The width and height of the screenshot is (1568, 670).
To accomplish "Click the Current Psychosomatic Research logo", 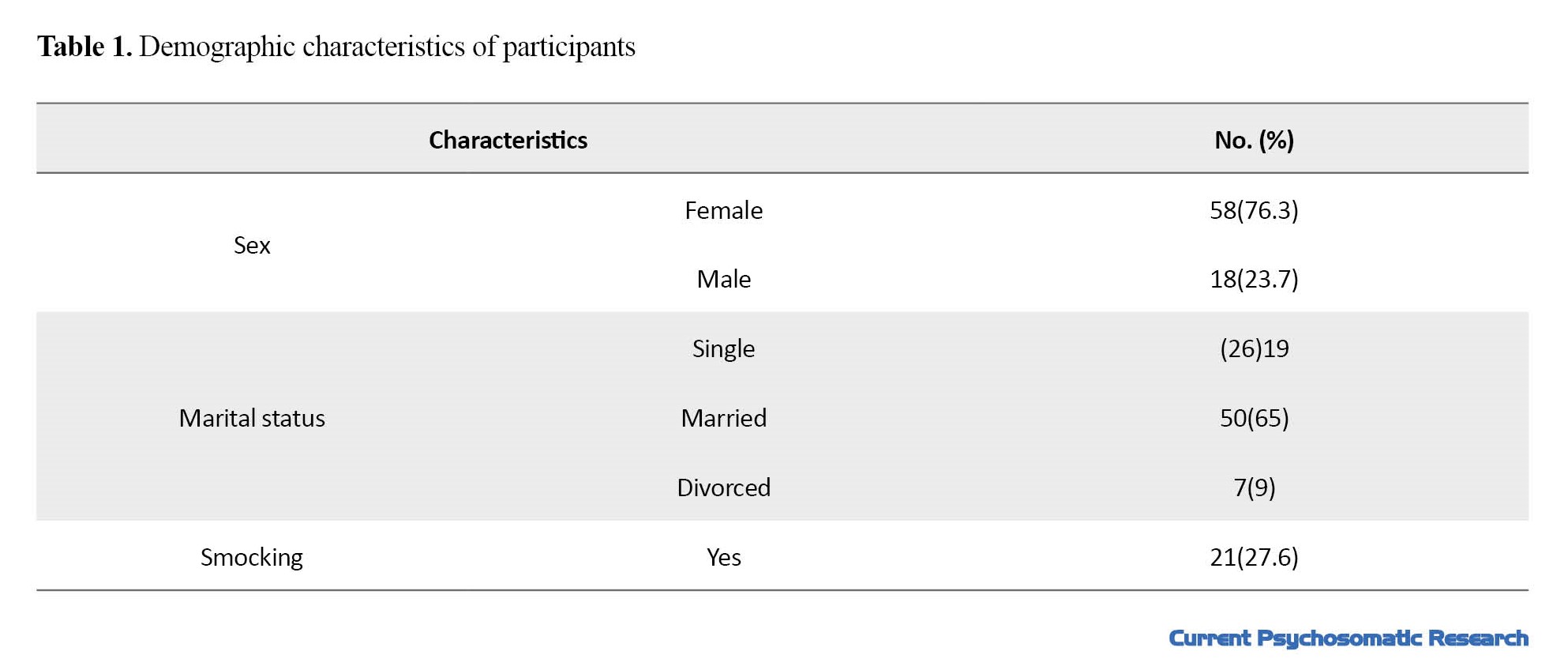I will pos(1349,638).
